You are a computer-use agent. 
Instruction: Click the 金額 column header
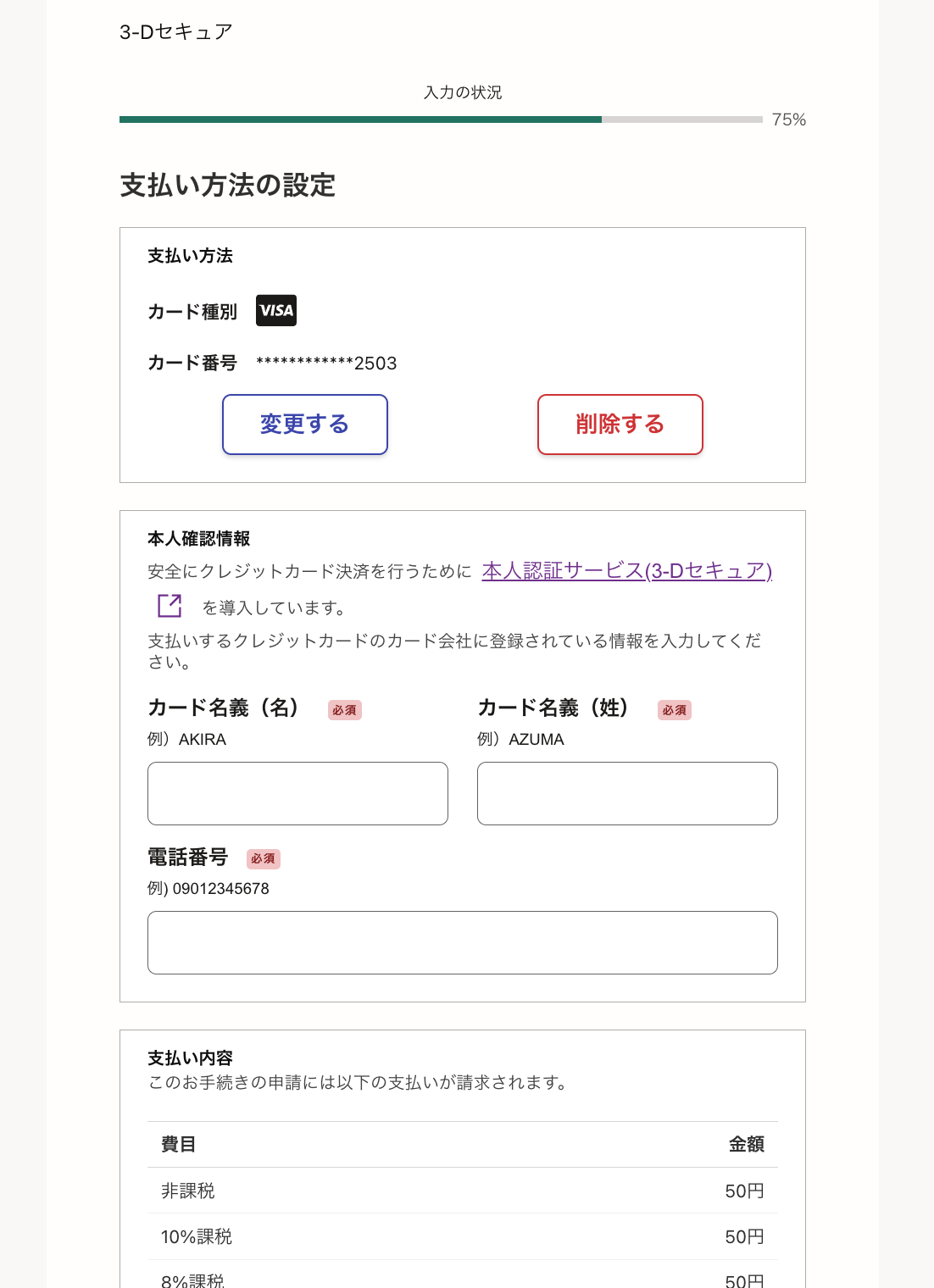tap(747, 1143)
